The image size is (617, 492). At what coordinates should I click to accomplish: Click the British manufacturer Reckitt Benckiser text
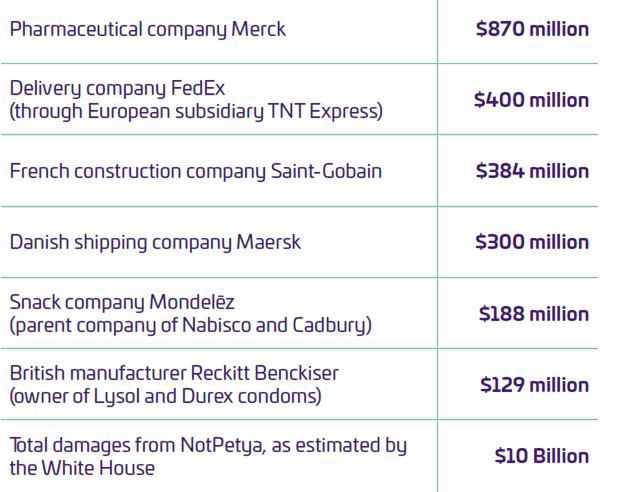(x=174, y=373)
